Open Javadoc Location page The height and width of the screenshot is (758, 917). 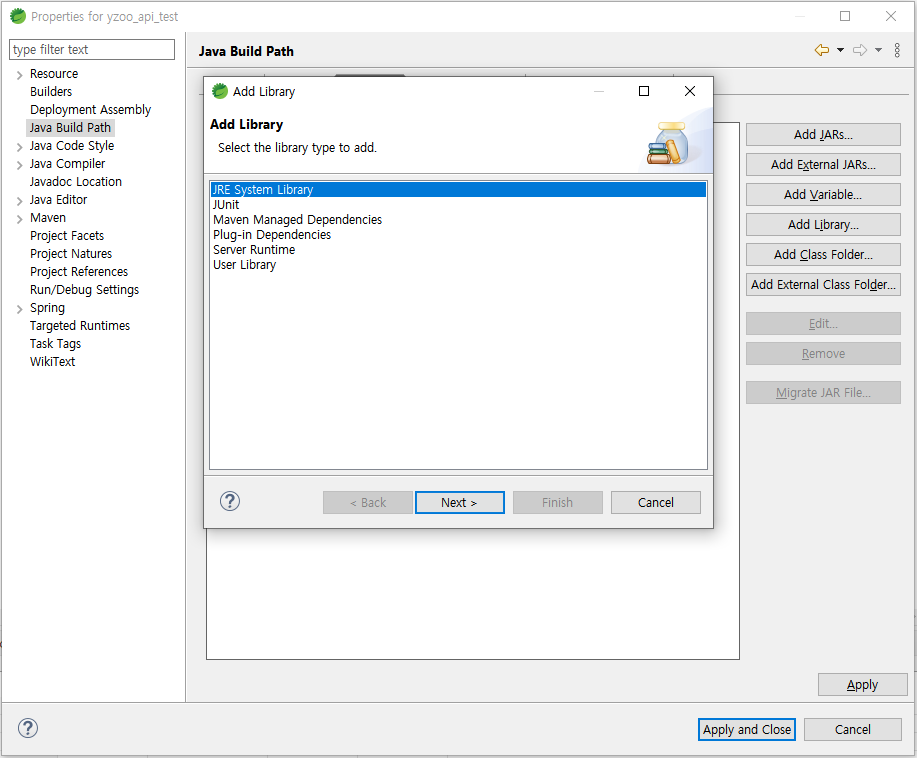coord(75,182)
